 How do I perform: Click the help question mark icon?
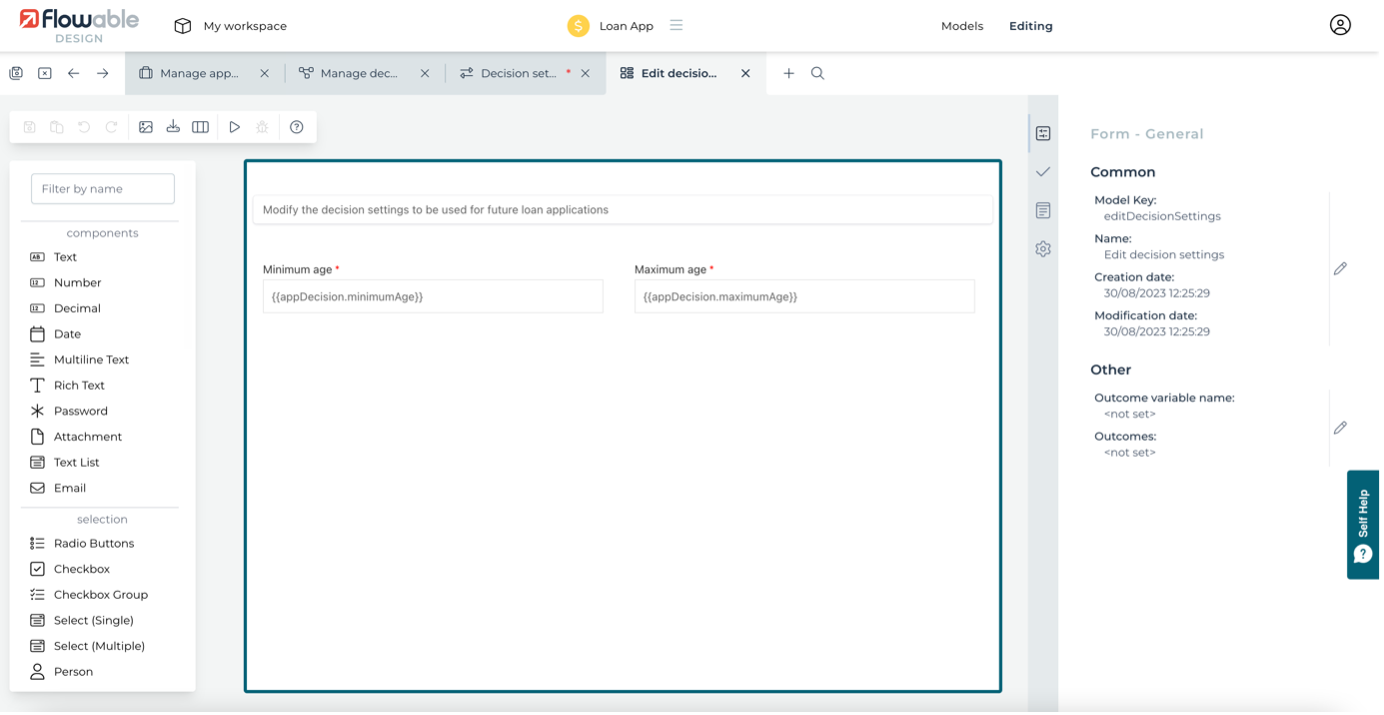pos(296,127)
